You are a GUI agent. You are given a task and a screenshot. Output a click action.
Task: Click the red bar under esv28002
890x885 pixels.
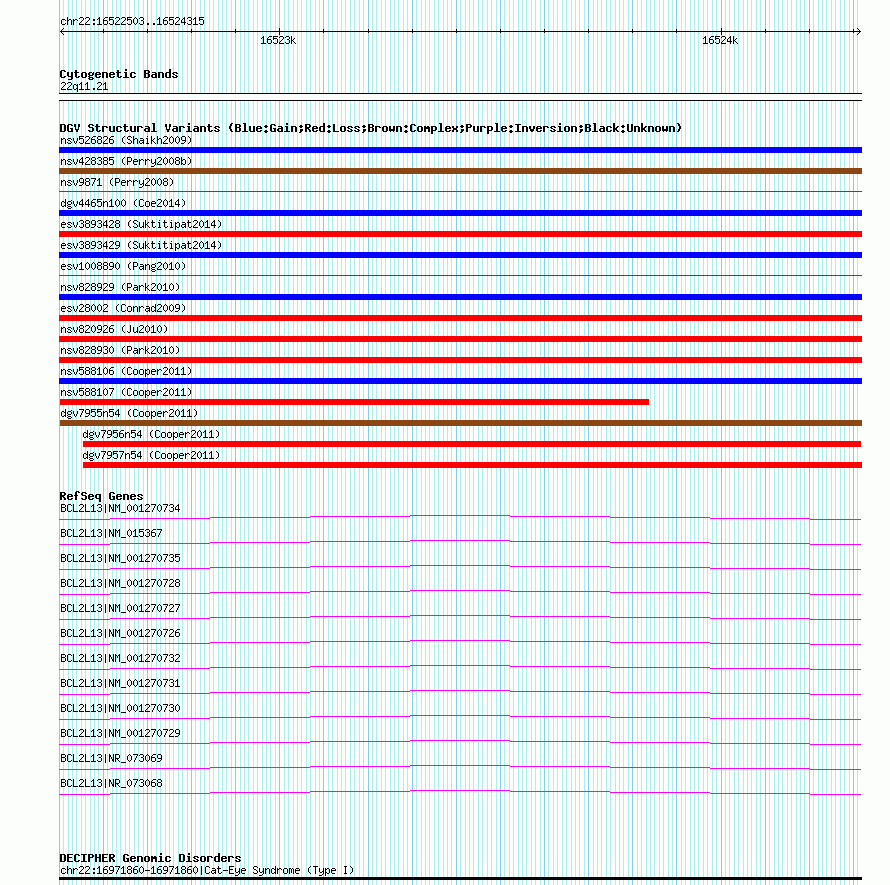click(460, 318)
